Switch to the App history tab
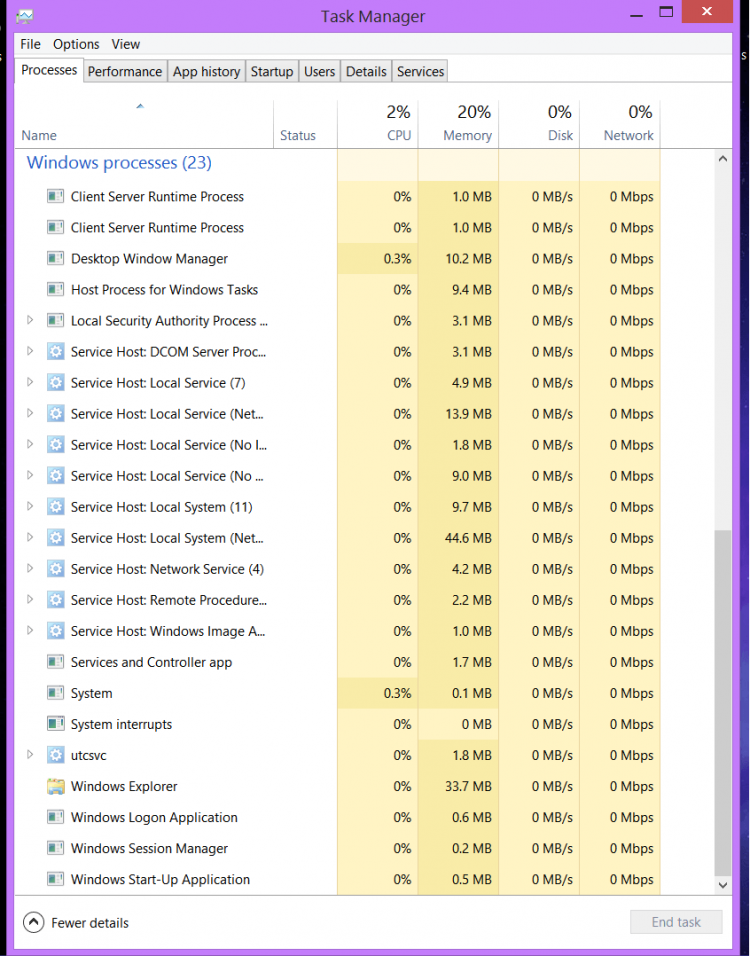This screenshot has width=750, height=956. point(207,71)
